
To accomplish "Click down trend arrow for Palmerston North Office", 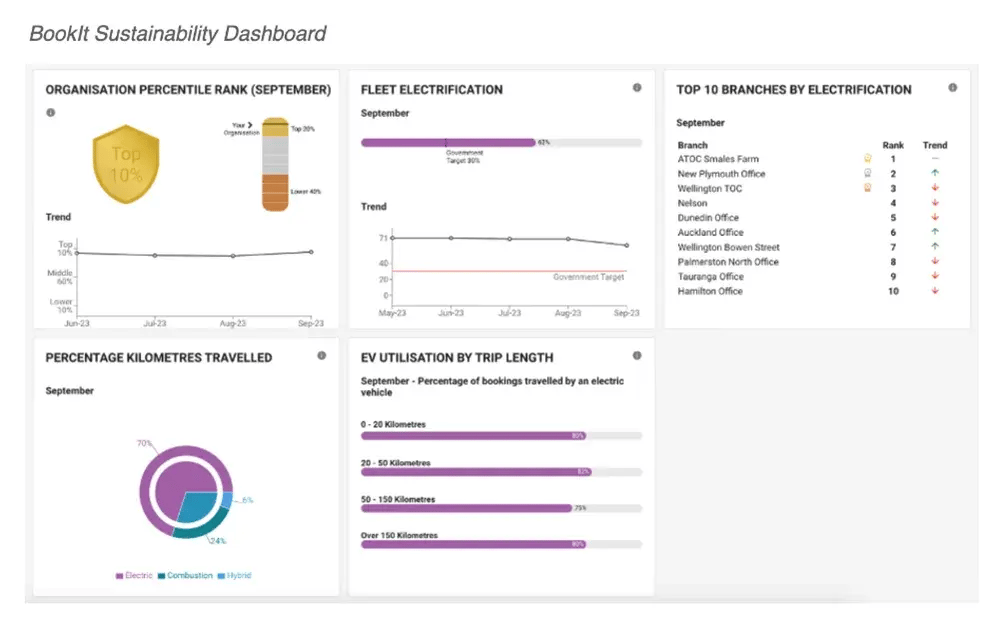I will point(935,261).
